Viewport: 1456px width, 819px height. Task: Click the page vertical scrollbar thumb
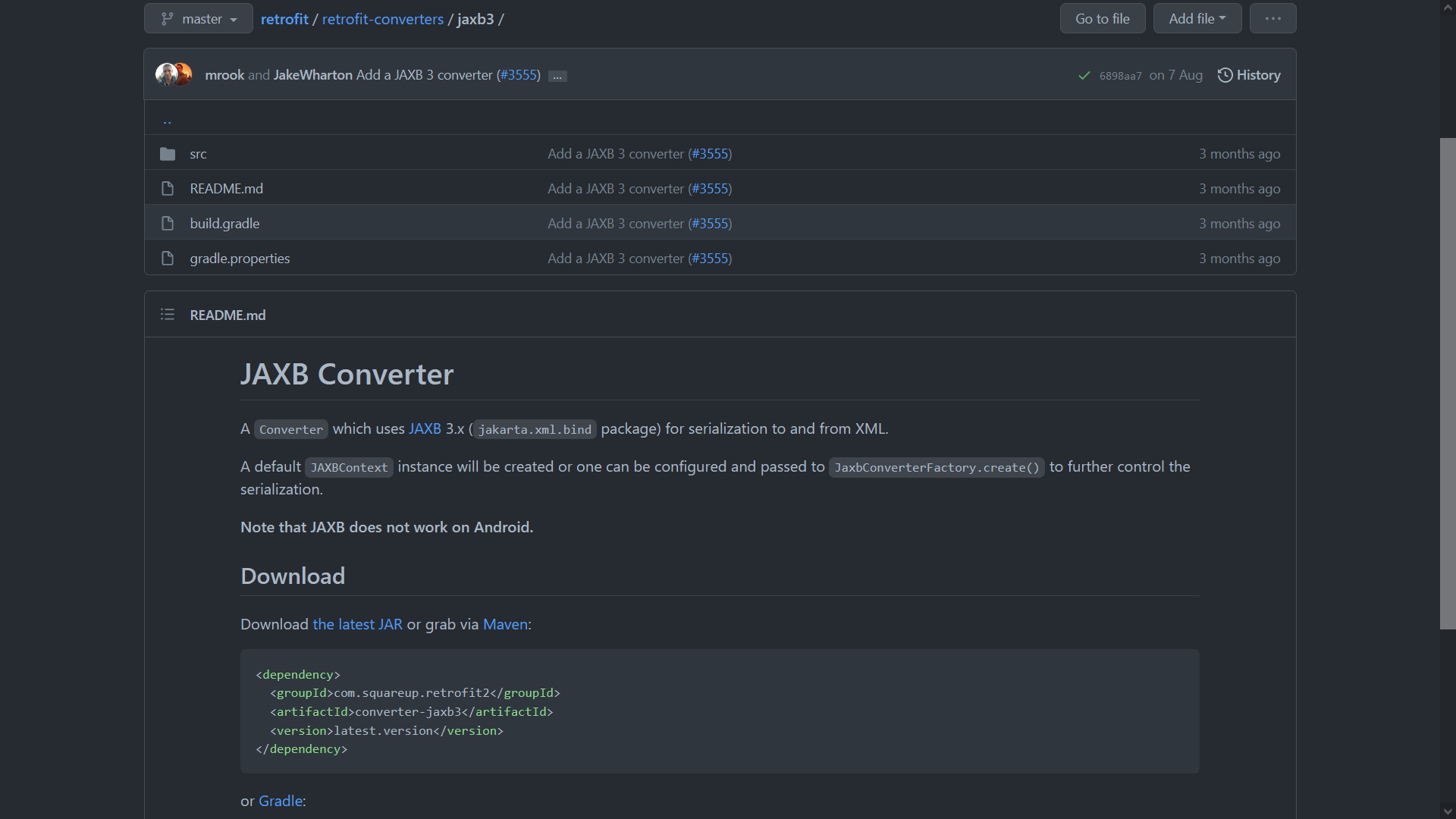click(1448, 384)
